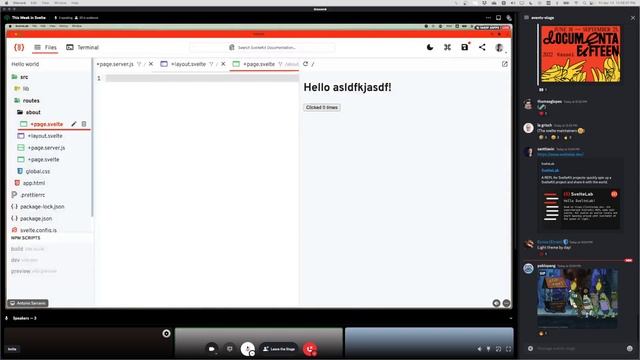Toggle Discord screen share button
This screenshot has width=640, height=360.
click(x=229, y=349)
